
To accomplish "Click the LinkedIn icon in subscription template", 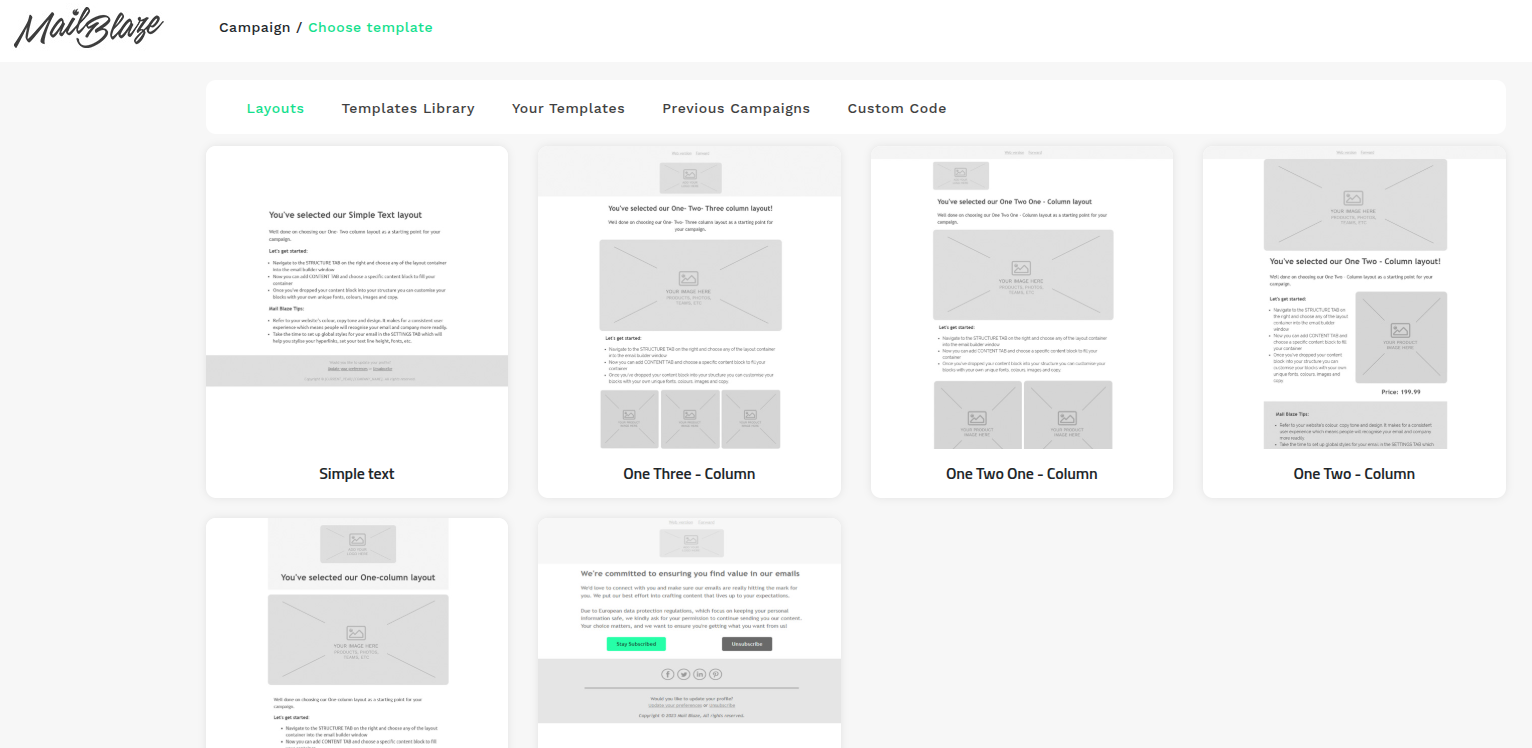I will click(x=700, y=674).
